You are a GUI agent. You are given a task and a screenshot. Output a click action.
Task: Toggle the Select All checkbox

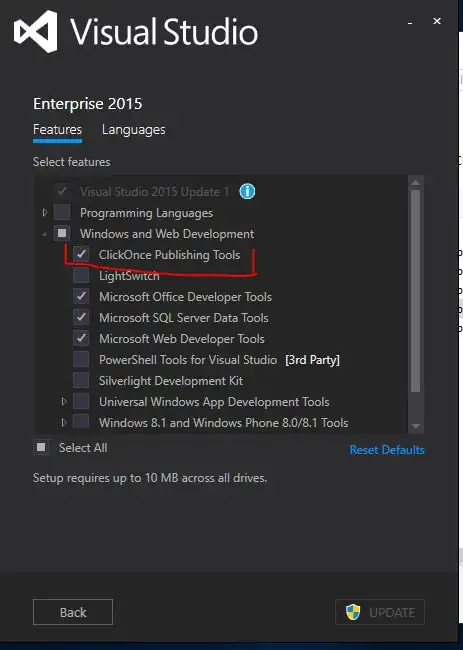click(x=41, y=447)
